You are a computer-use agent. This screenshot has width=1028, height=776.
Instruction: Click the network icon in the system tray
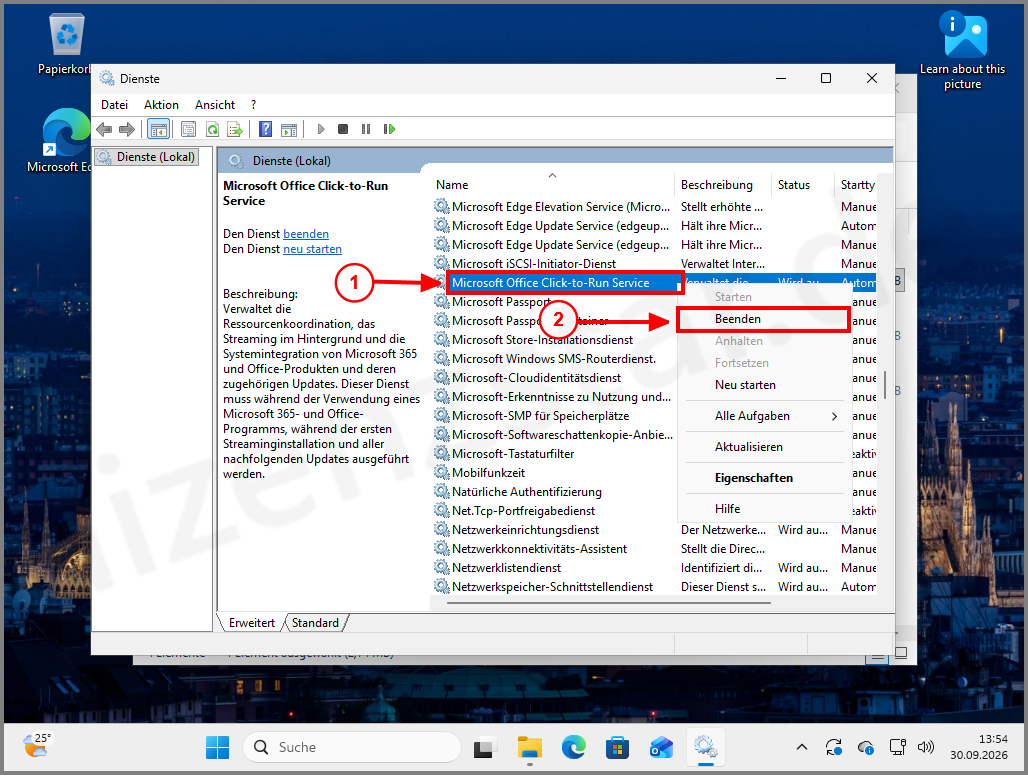click(897, 747)
